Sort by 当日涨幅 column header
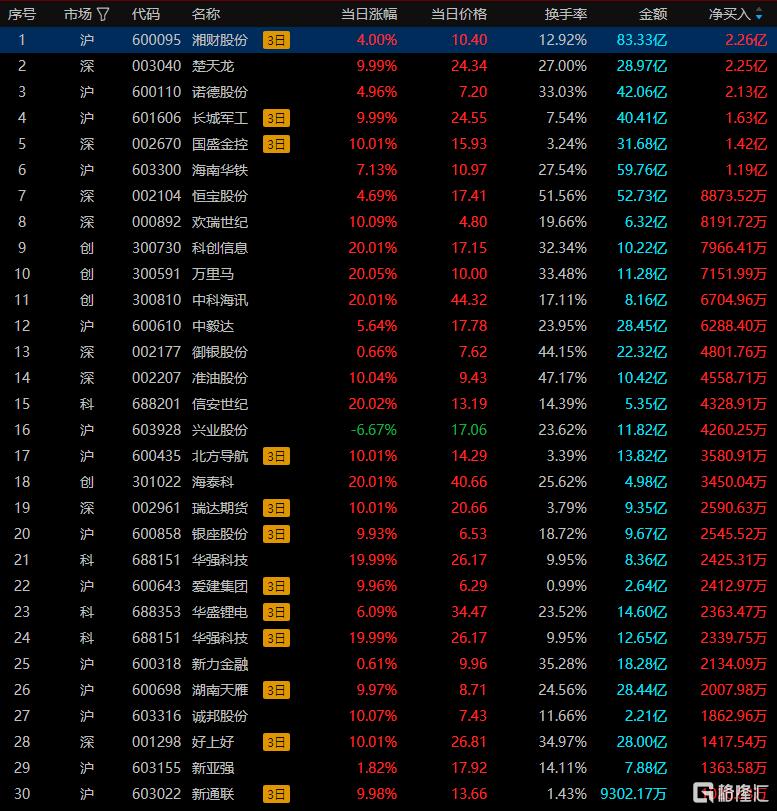777x811 pixels. point(369,14)
